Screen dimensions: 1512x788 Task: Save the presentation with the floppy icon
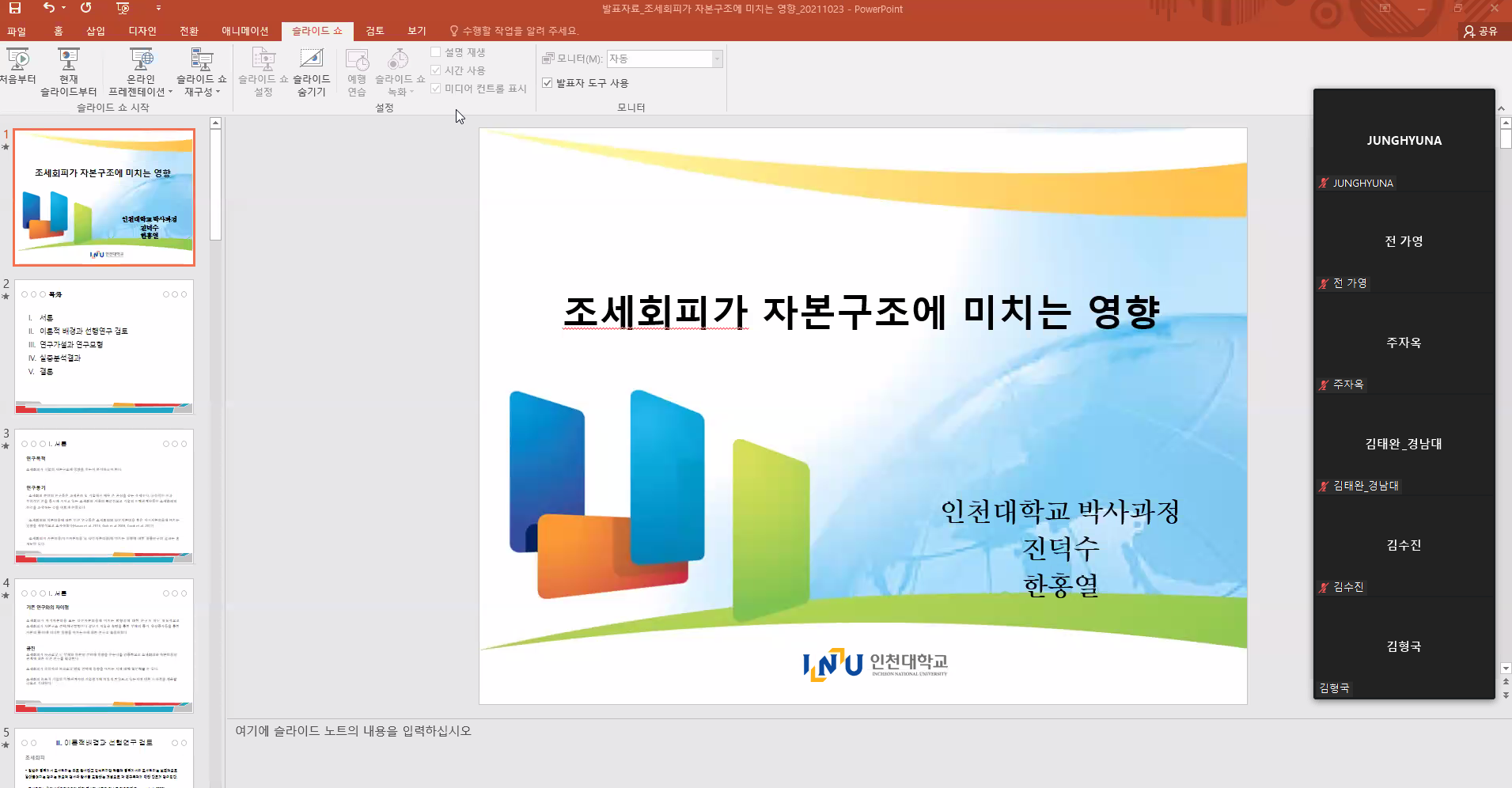tap(15, 8)
